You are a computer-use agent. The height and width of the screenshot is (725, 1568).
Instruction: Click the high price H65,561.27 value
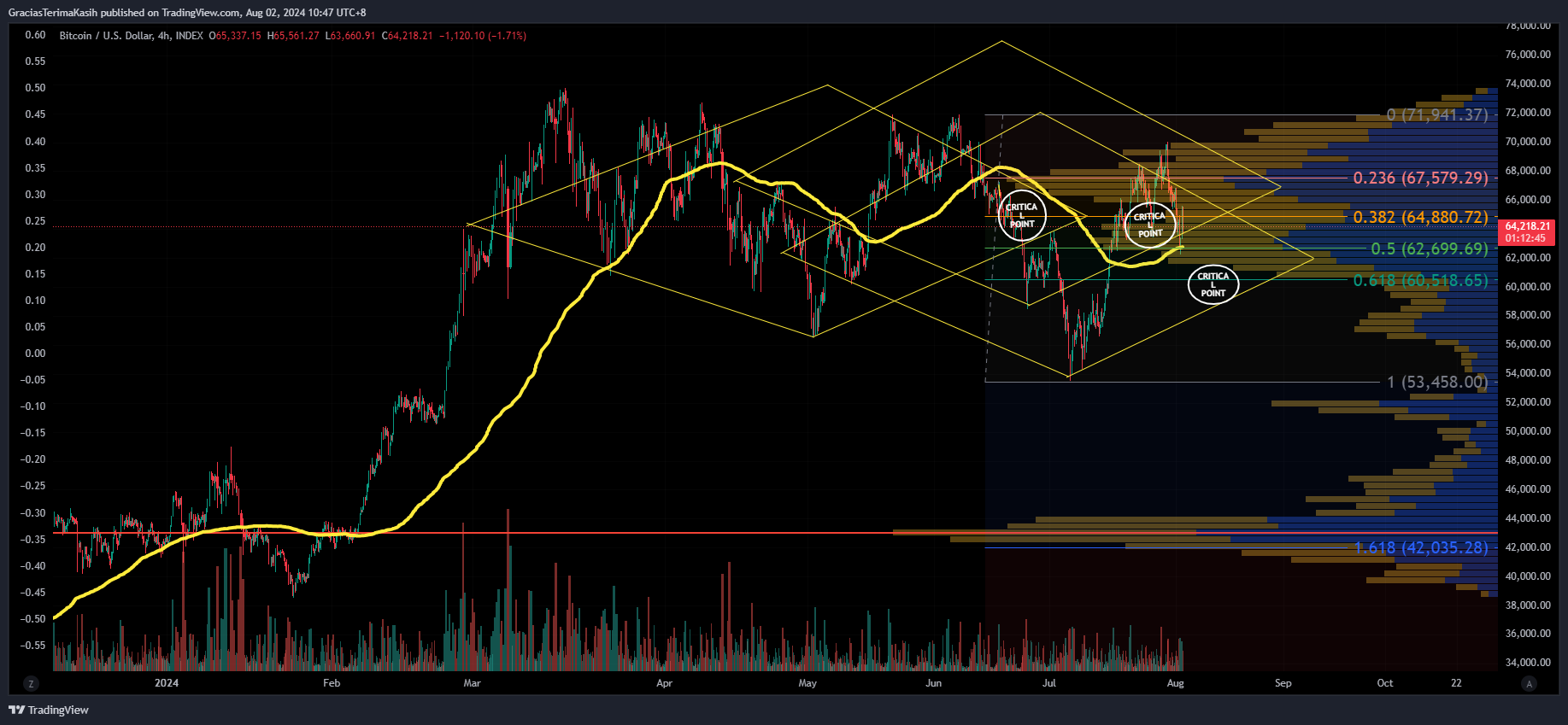[293, 36]
